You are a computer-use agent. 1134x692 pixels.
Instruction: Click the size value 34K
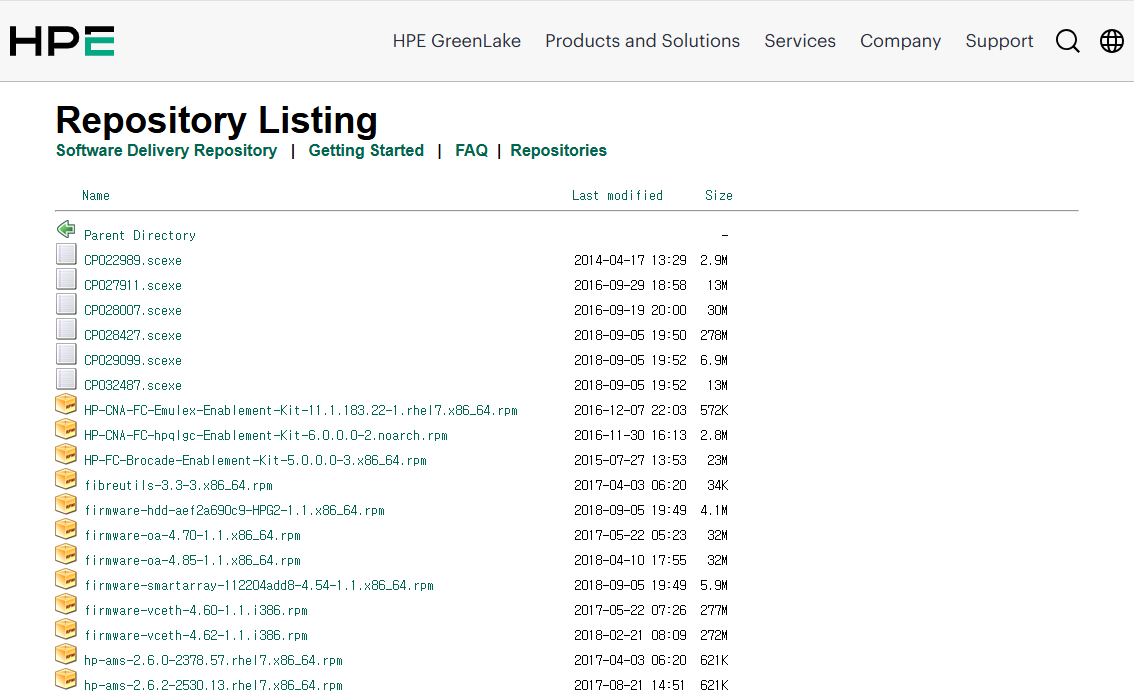(x=717, y=485)
